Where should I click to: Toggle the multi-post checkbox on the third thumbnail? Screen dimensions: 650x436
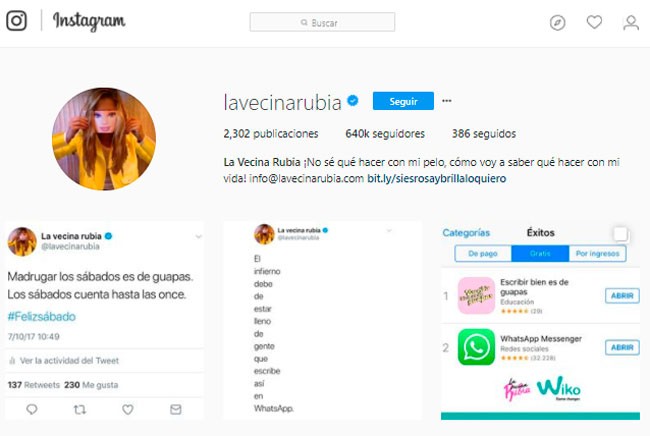(621, 234)
